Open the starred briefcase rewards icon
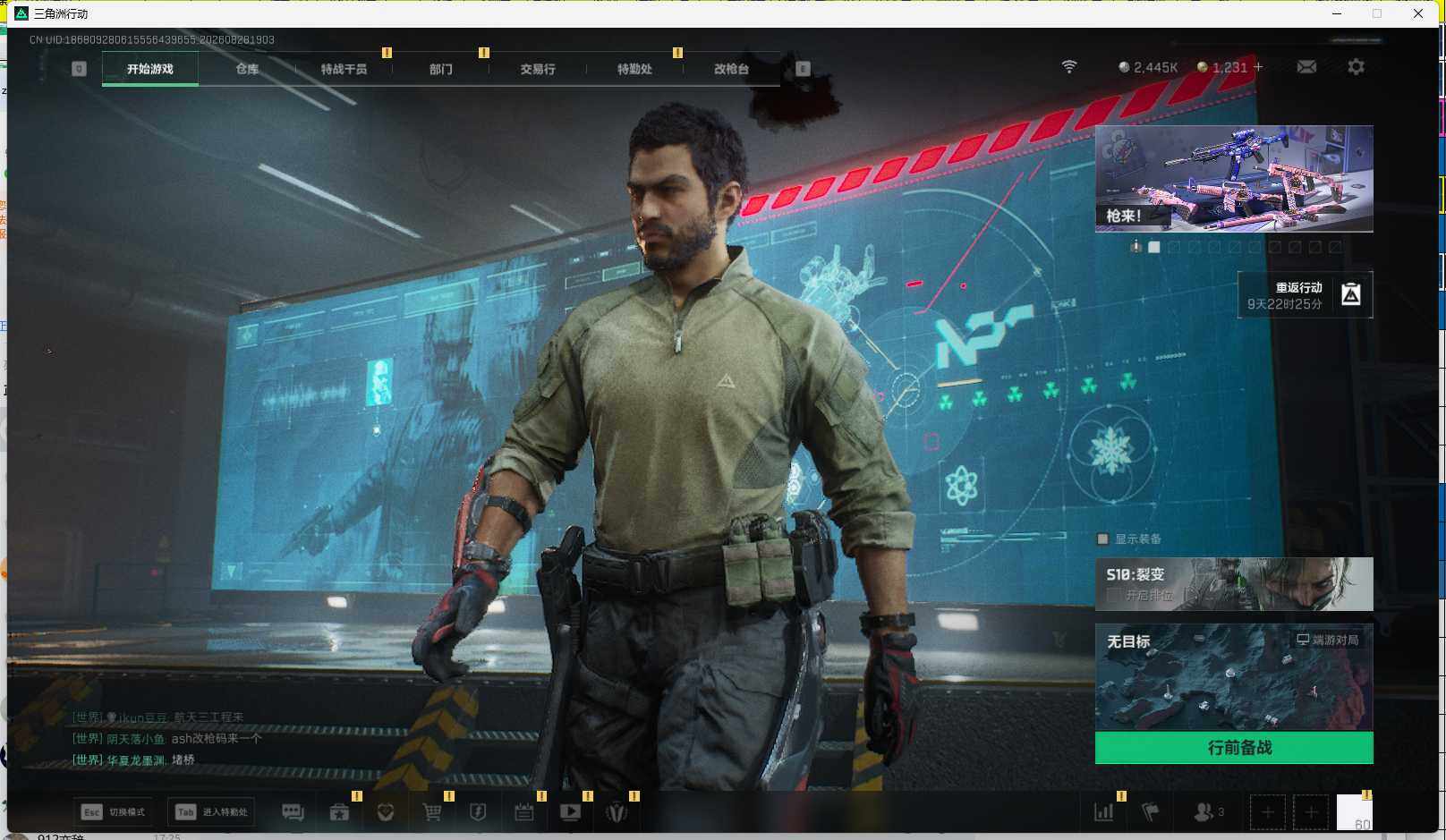Image resolution: width=1446 pixels, height=840 pixels. [339, 812]
